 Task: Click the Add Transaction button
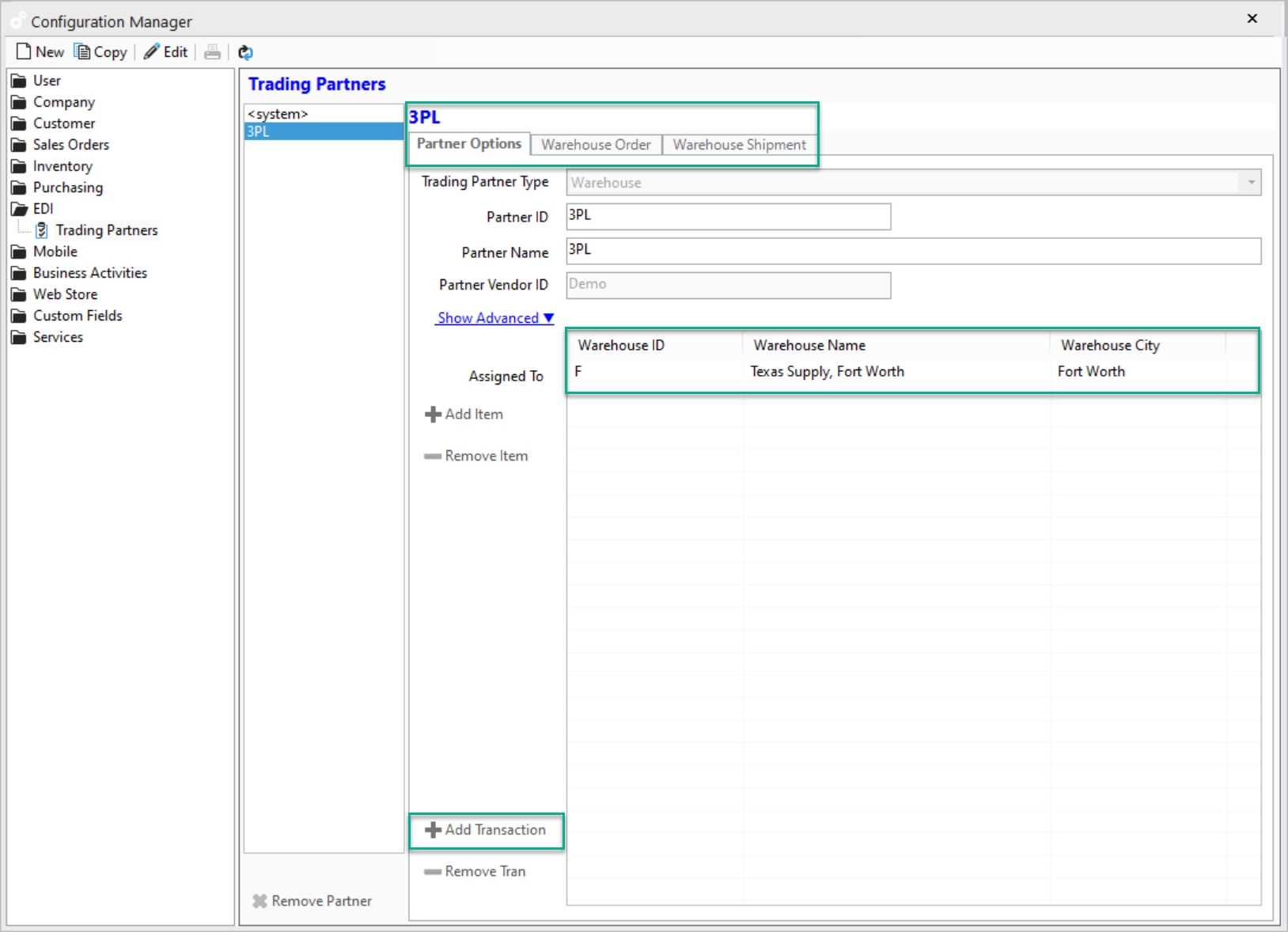click(x=486, y=830)
